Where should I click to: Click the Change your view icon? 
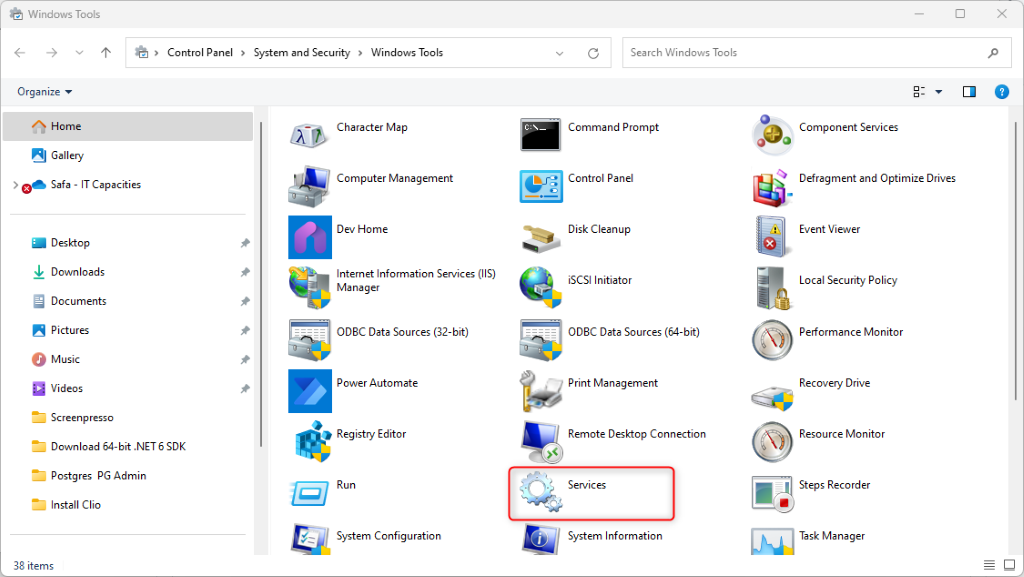[x=919, y=92]
